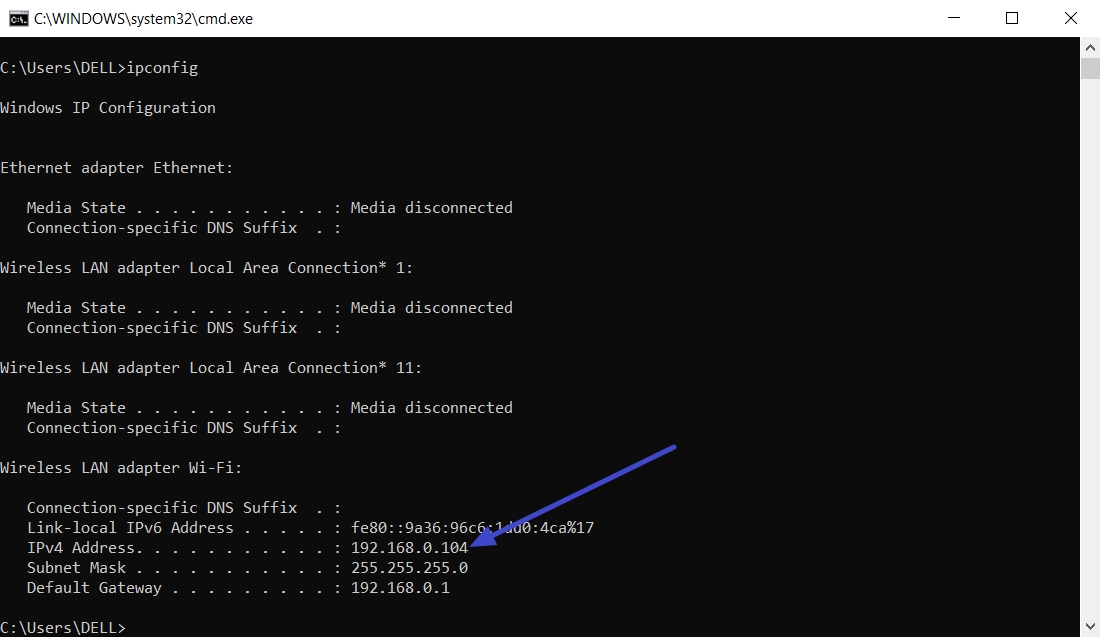Image resolution: width=1100 pixels, height=637 pixels.
Task: Click the 'Subnet Mask' label
Action: click(x=76, y=568)
